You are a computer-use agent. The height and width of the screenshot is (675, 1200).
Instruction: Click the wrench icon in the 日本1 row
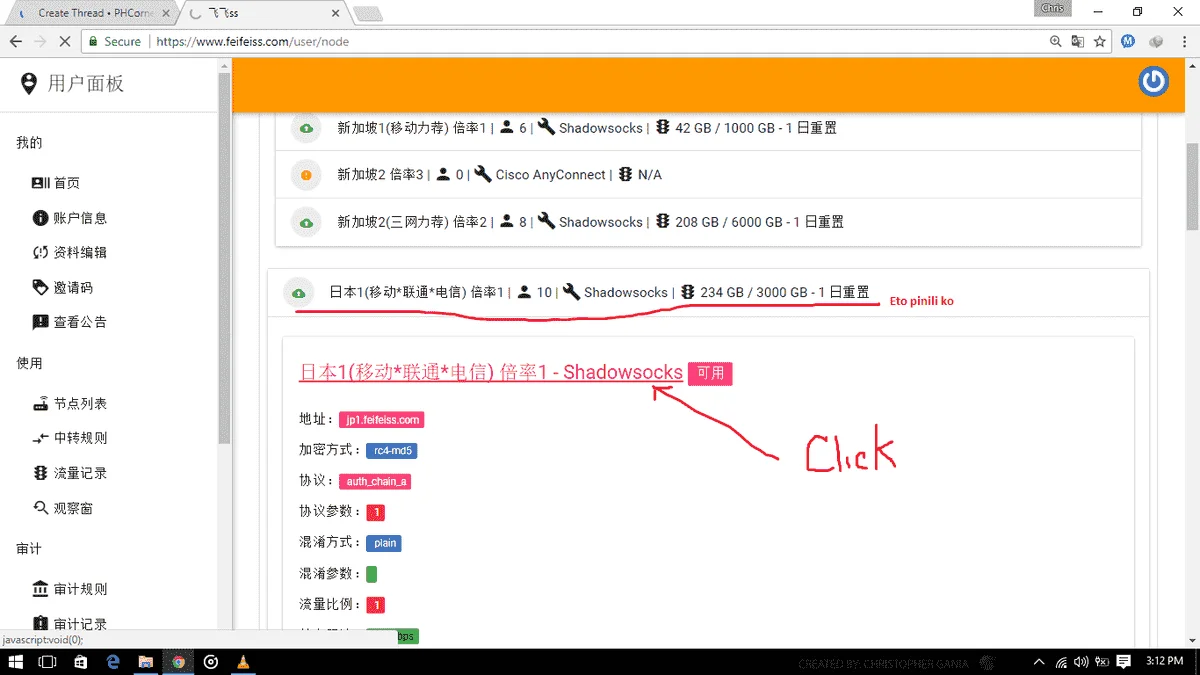pyautogui.click(x=571, y=292)
